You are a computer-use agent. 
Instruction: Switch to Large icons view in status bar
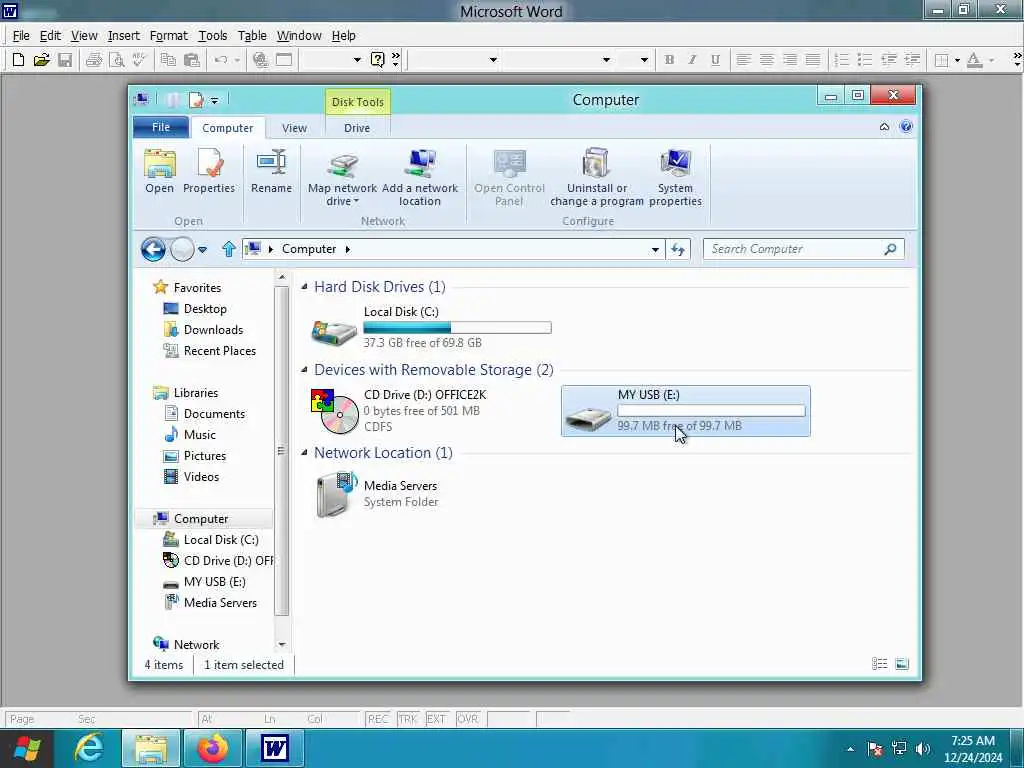[x=902, y=664]
